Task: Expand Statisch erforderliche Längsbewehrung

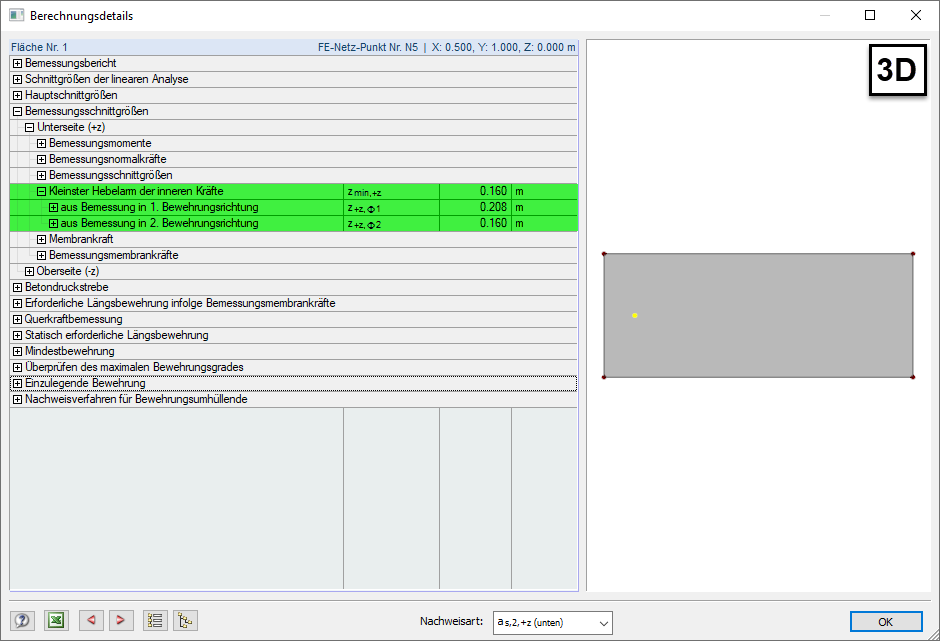Action: (x=17, y=335)
